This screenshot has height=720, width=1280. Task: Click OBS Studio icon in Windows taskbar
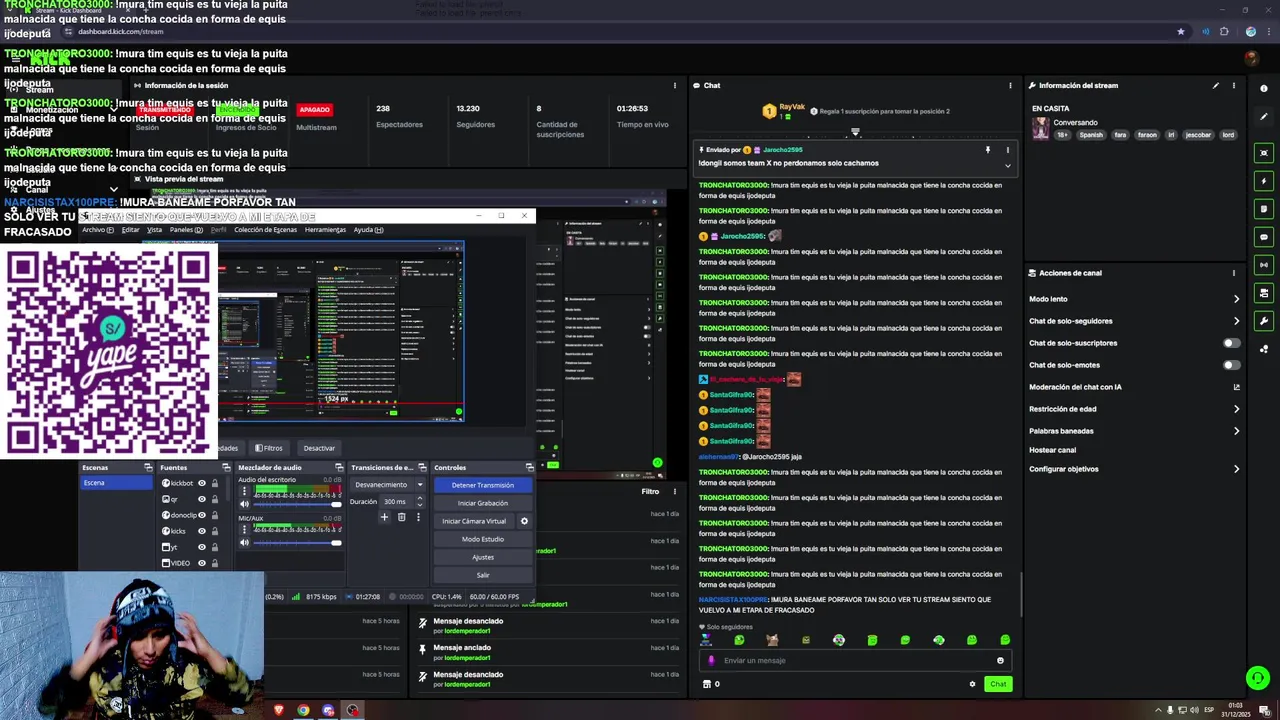pos(352,711)
